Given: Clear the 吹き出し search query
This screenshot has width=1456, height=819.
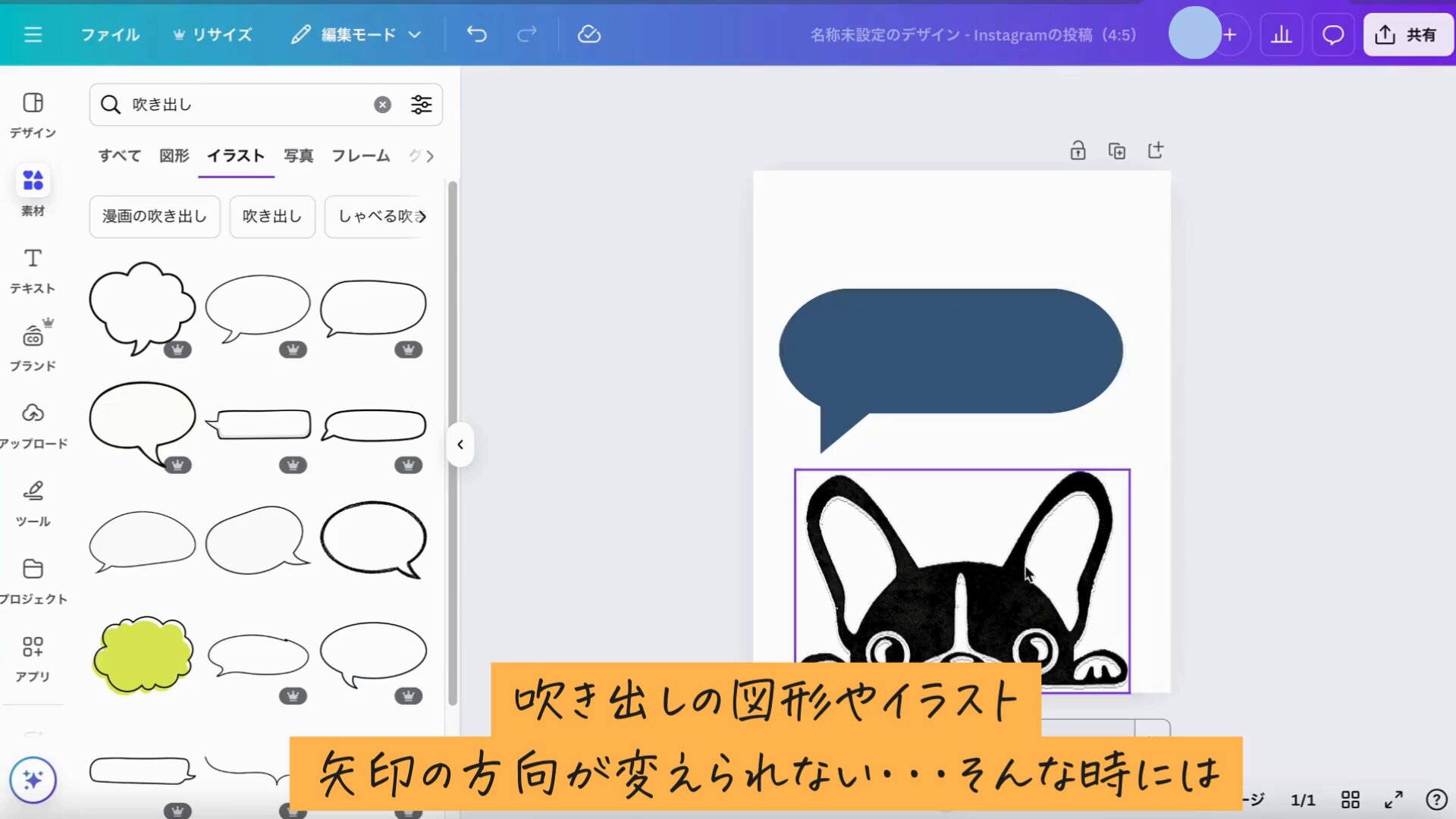Looking at the screenshot, I should point(382,105).
